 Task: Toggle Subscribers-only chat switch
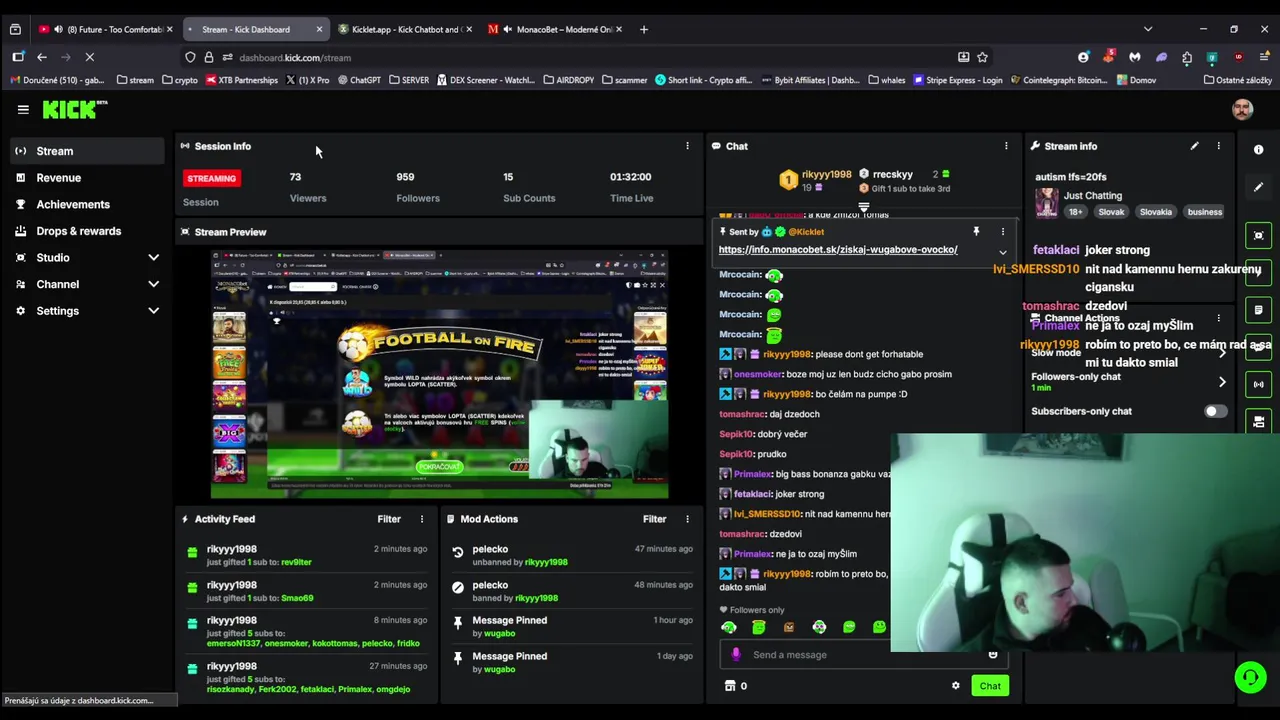pyautogui.click(x=1215, y=411)
